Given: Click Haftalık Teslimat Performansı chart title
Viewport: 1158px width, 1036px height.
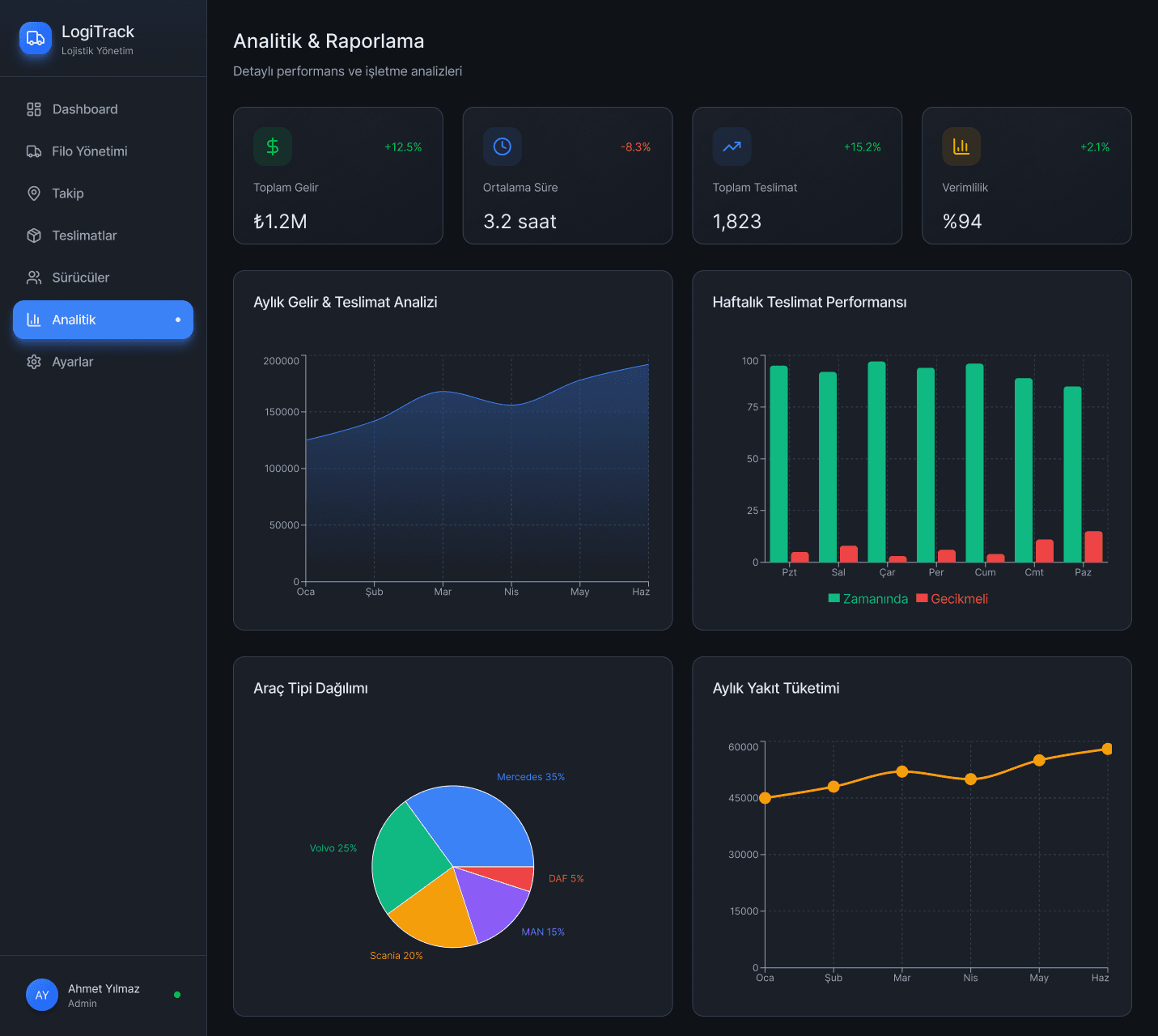Looking at the screenshot, I should (x=809, y=302).
